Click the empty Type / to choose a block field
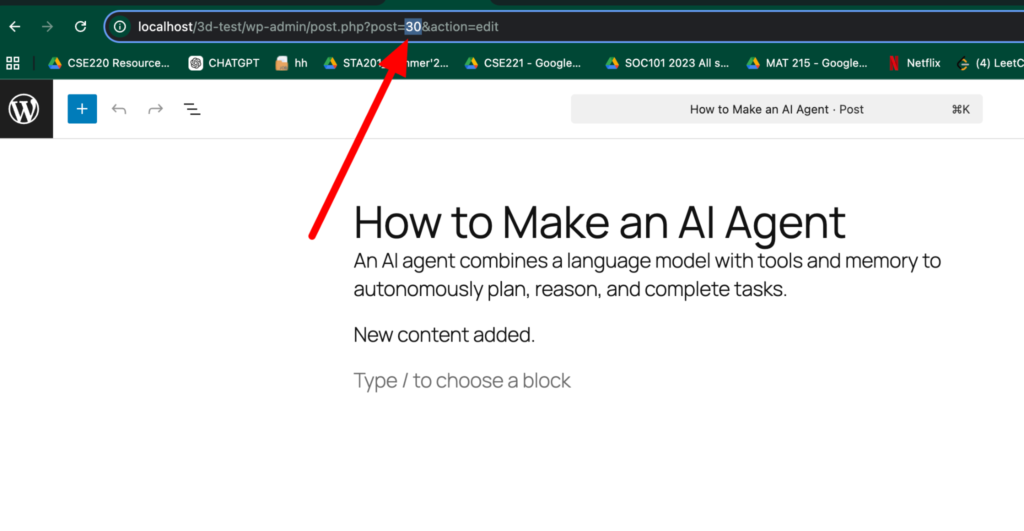 click(x=462, y=380)
